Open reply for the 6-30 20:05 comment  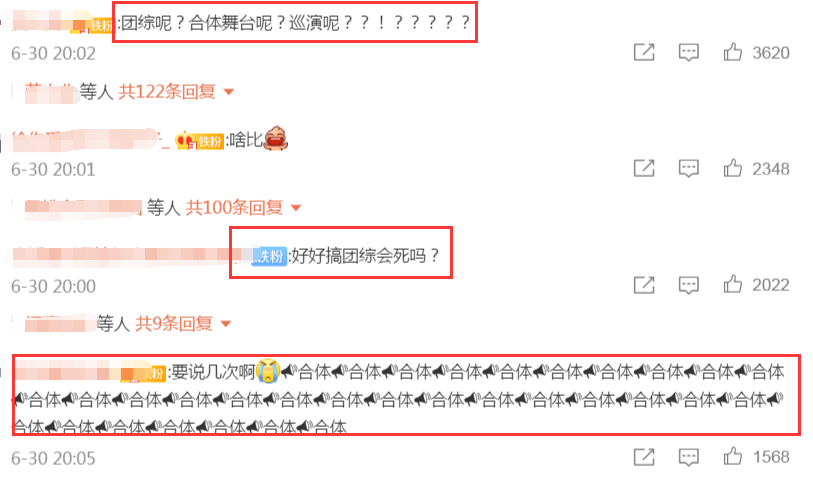click(x=689, y=457)
